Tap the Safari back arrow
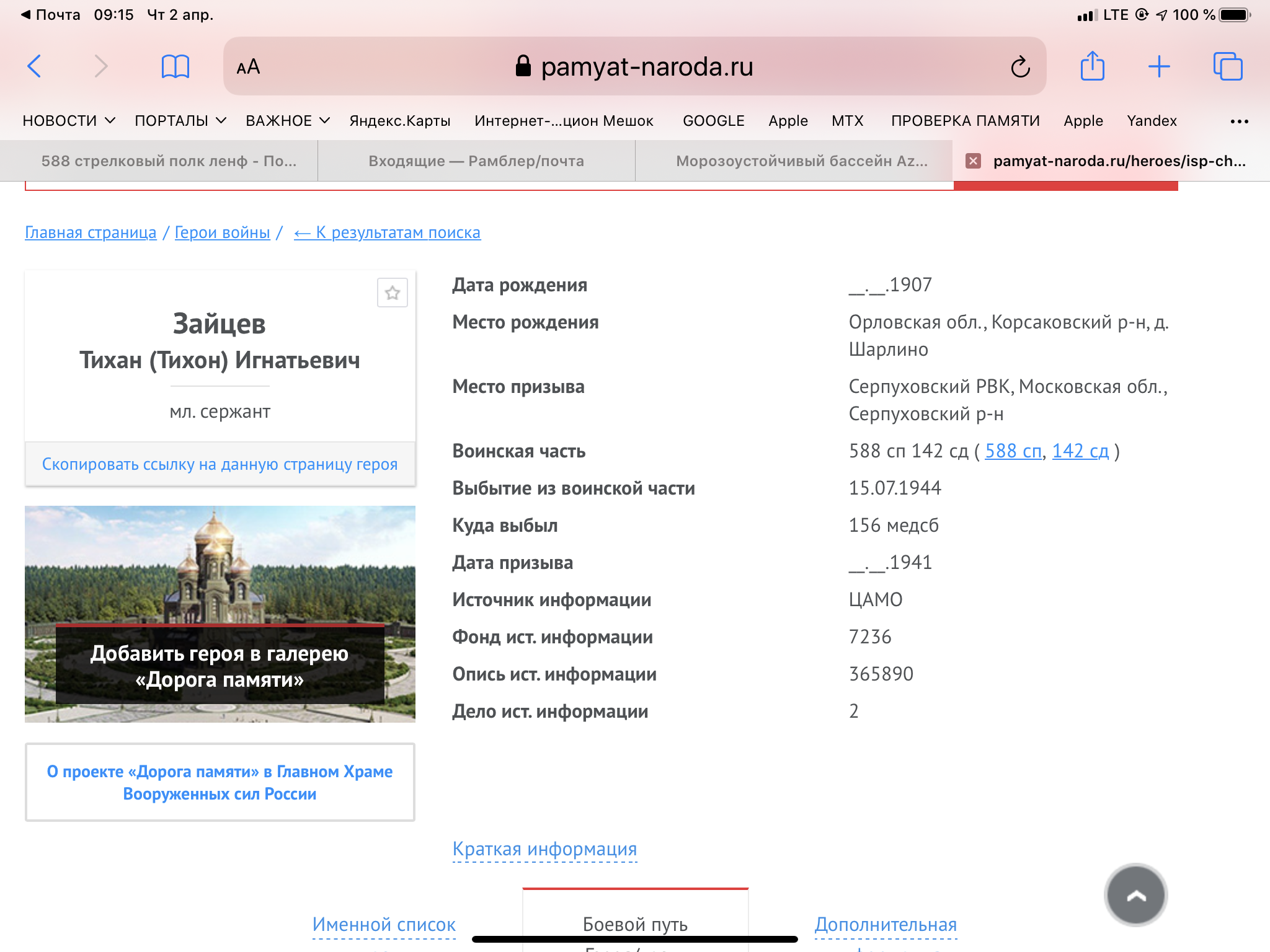The image size is (1270, 952). [35, 66]
